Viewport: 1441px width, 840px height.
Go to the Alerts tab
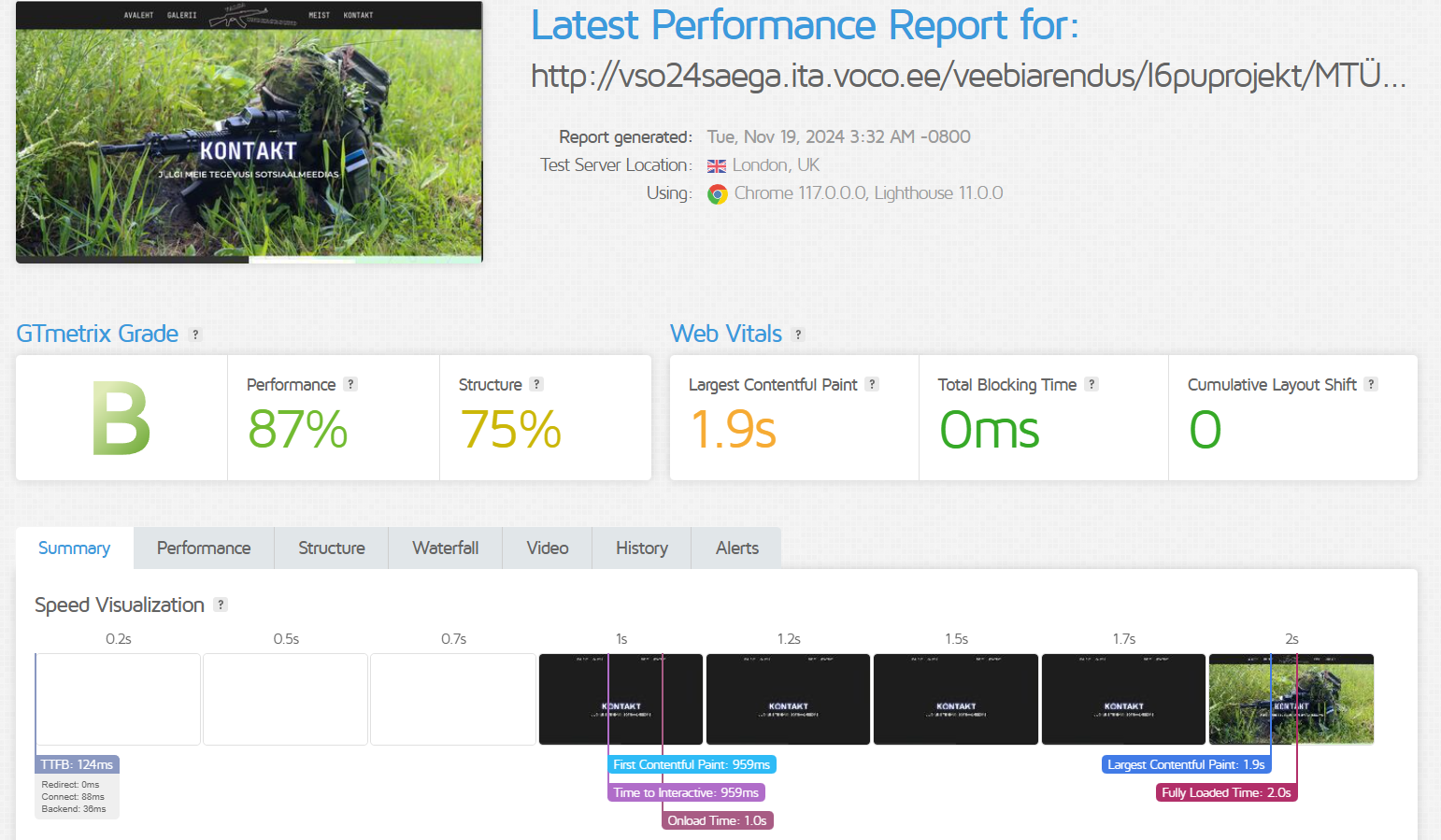[736, 548]
